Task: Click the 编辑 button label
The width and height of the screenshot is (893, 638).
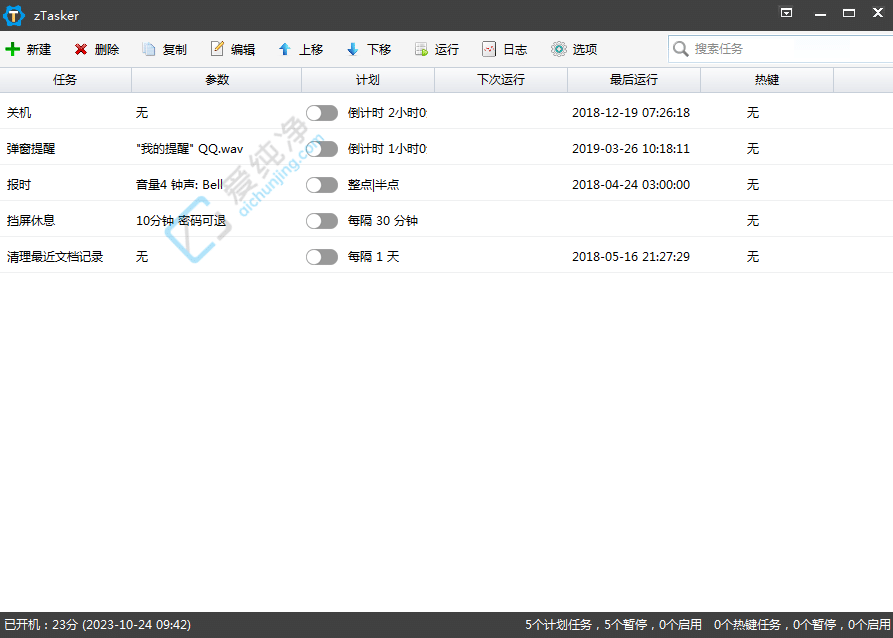Action: [243, 50]
